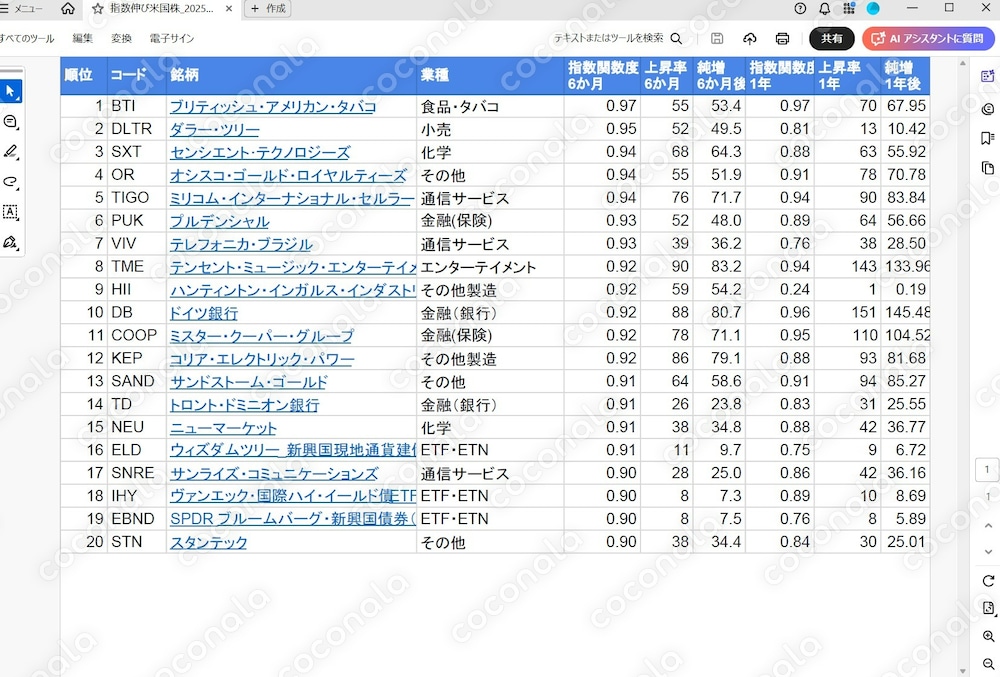Print the document via printer icon
The height and width of the screenshot is (677, 1000).
783,39
